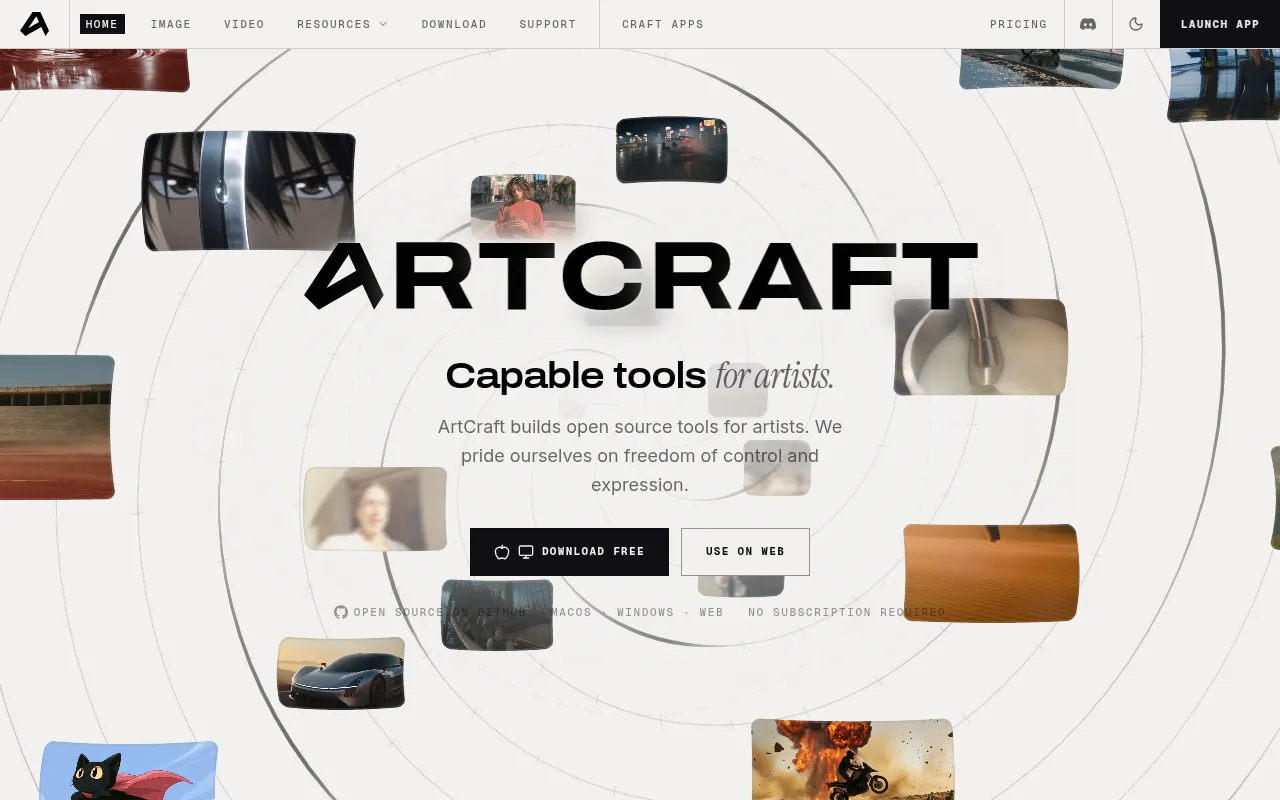Toggle dark mode with the moon icon
Viewport: 1280px width, 800px height.
click(x=1136, y=24)
